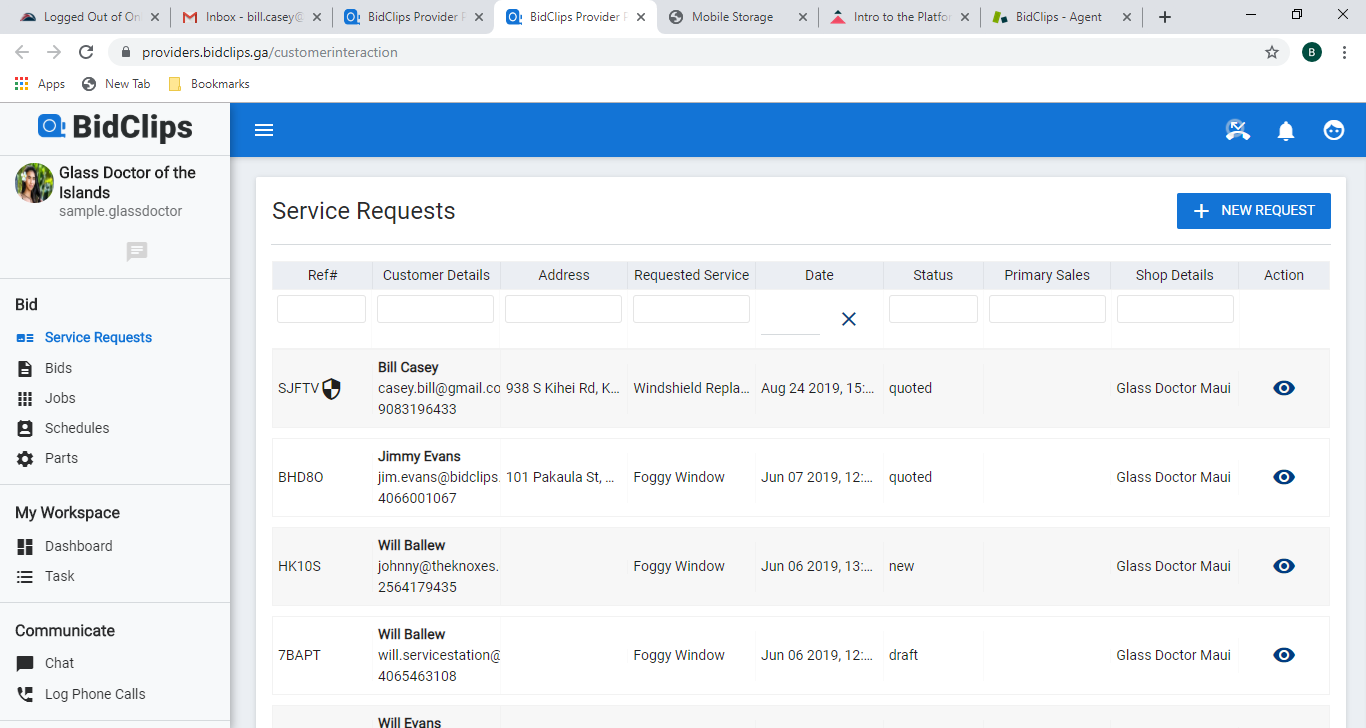This screenshot has width=1366, height=728.
Task: Click the Log Phone Calls phone icon
Action: pyautogui.click(x=25, y=694)
